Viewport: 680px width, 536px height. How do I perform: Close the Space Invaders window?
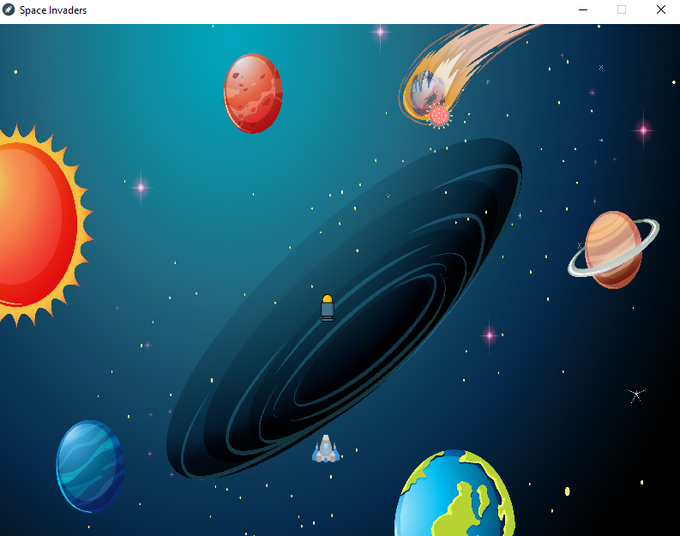click(660, 10)
